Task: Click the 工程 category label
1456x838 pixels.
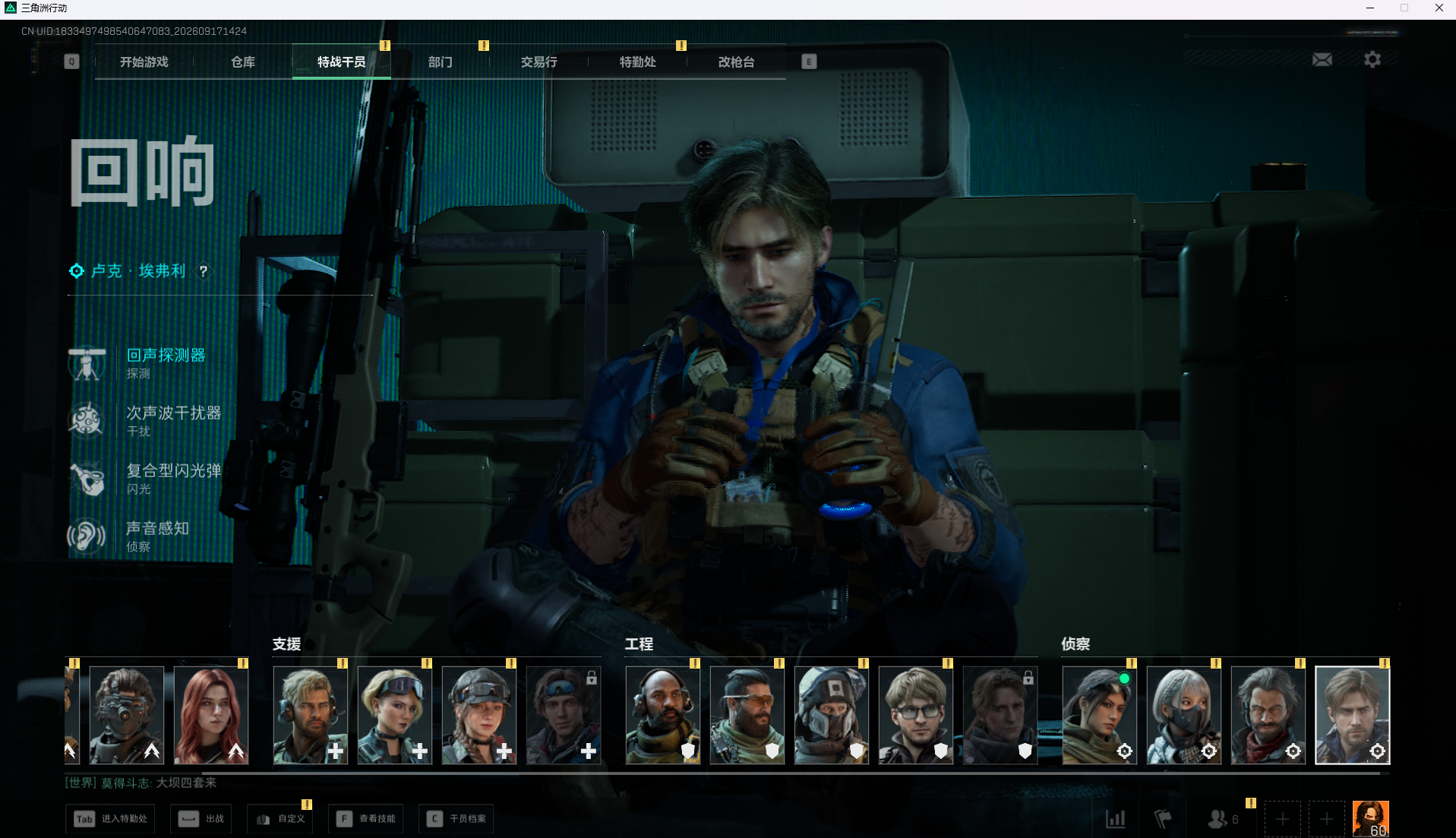Action: point(640,644)
